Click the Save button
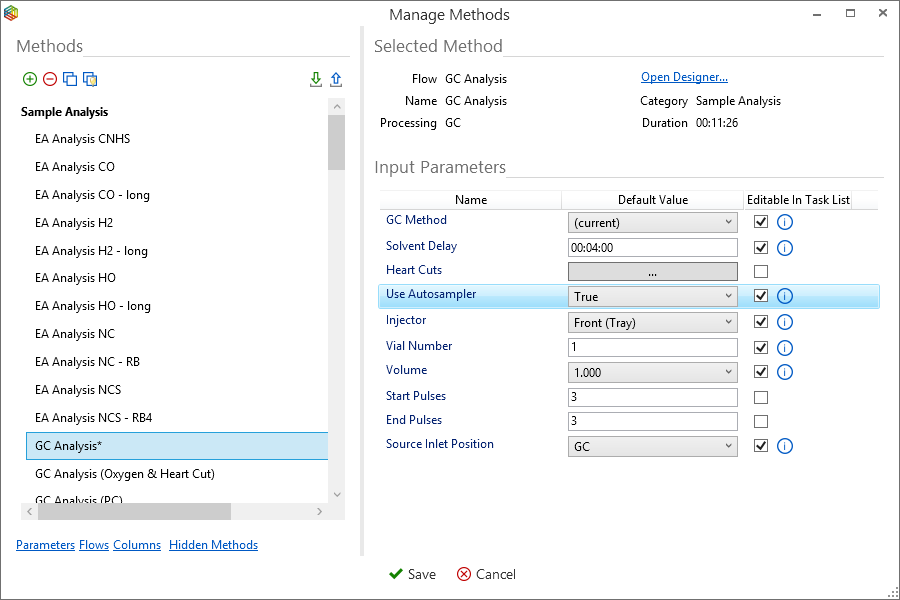The image size is (900, 600). pos(412,574)
